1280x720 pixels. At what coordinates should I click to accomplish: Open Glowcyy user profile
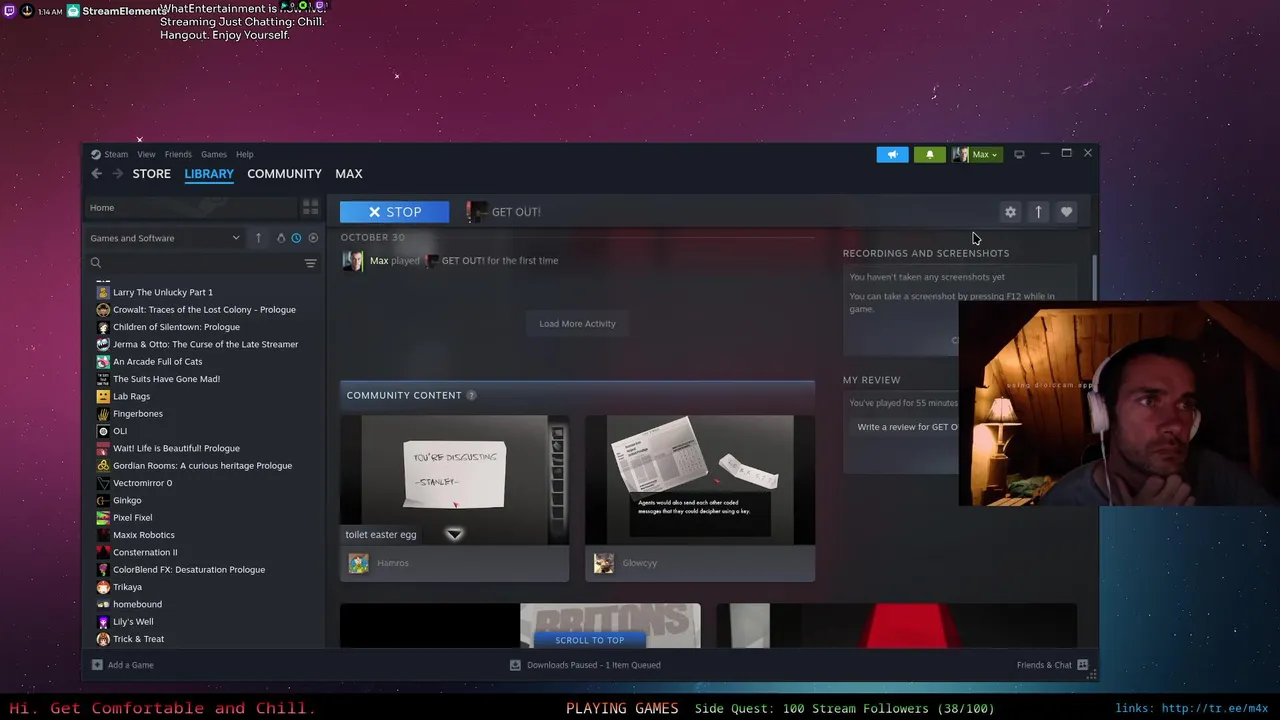(x=639, y=563)
